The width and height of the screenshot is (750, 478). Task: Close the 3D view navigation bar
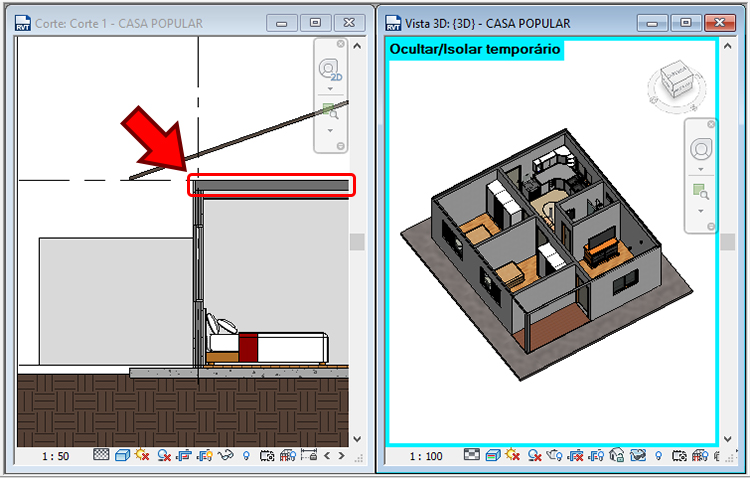[711, 124]
